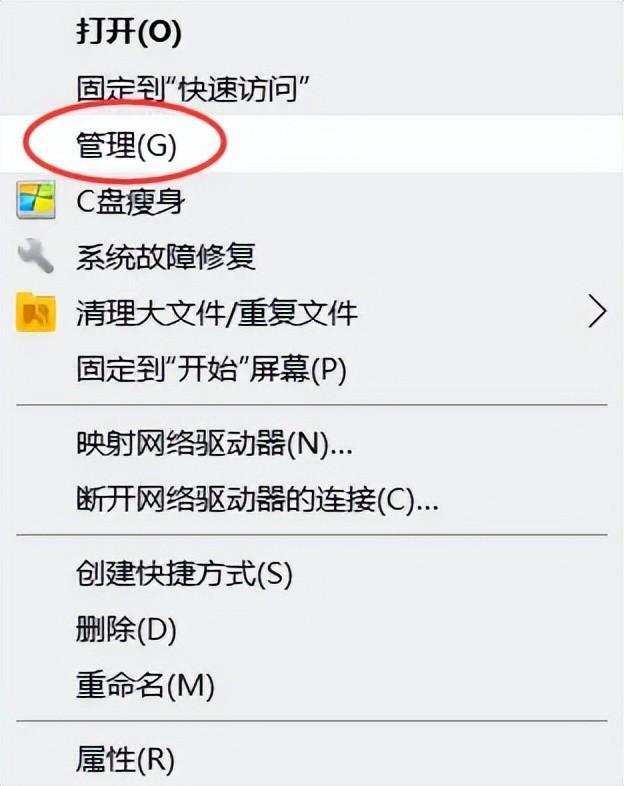The height and width of the screenshot is (786, 624).
Task: Pick 重命名(M) in the context menu
Action: coord(312,685)
